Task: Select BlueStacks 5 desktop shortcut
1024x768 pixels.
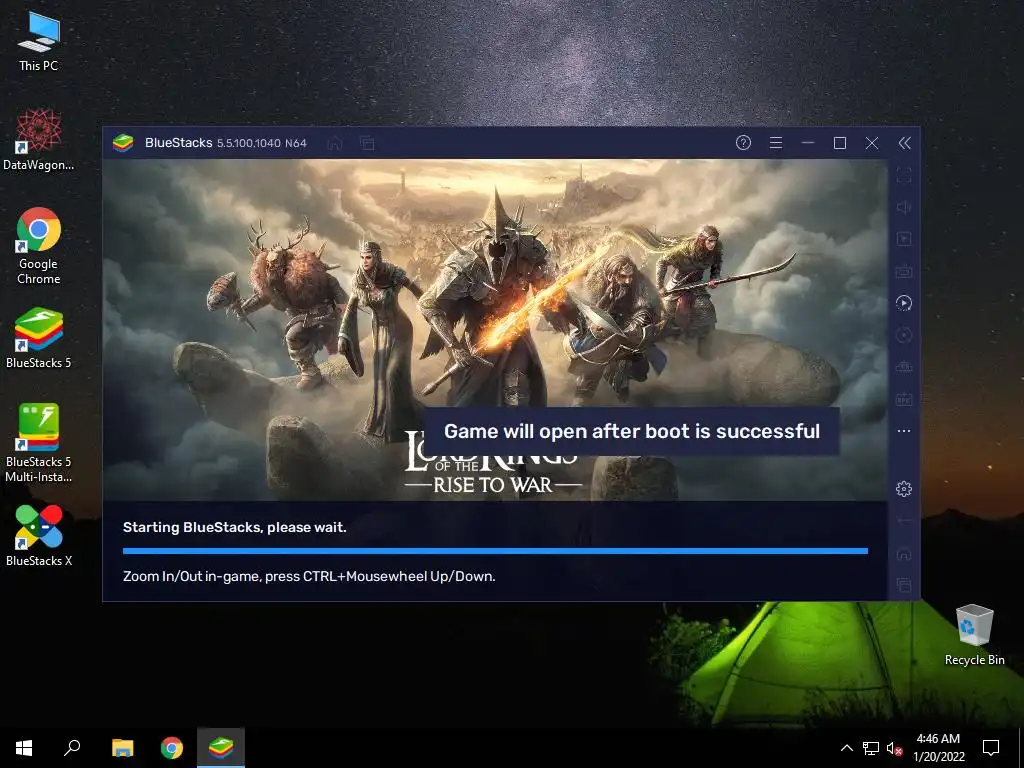Action: coord(39,338)
